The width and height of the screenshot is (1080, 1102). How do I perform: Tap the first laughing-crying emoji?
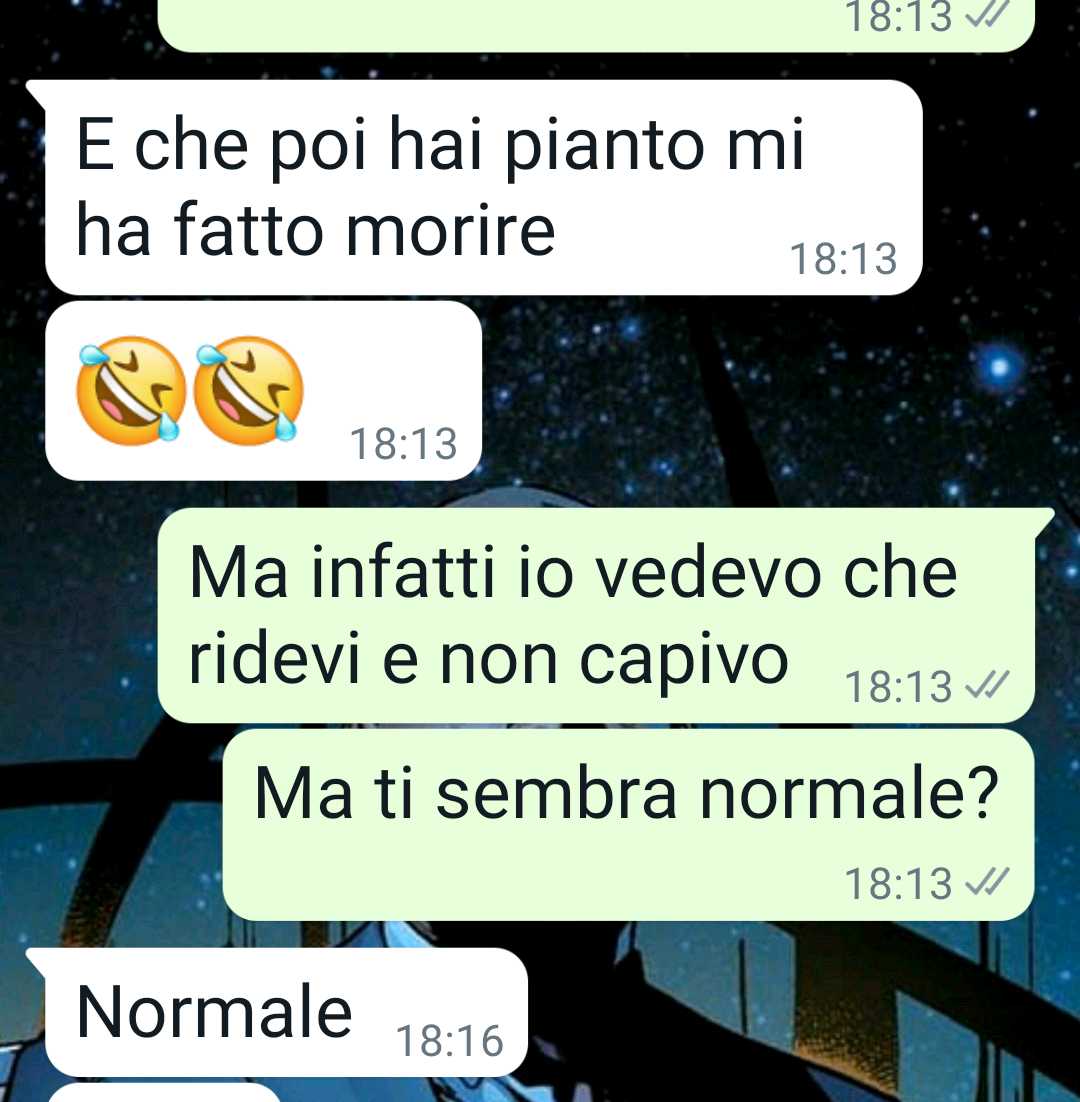point(130,391)
